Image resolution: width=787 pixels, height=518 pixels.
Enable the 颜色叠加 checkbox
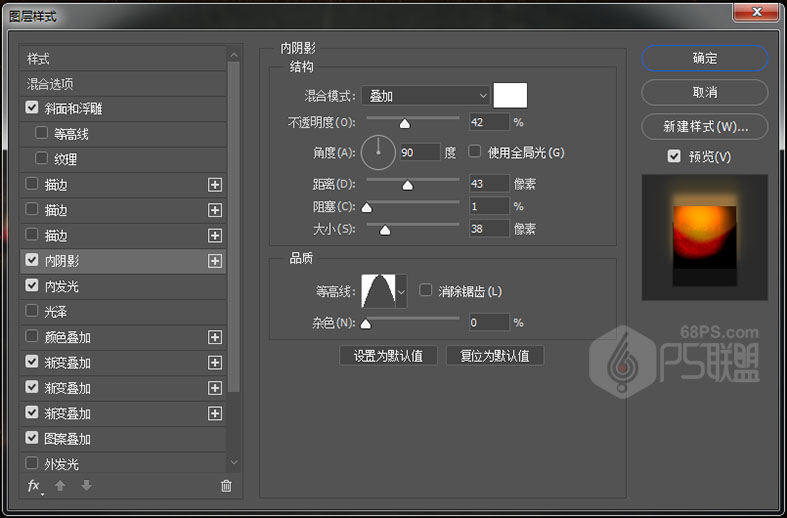32,336
